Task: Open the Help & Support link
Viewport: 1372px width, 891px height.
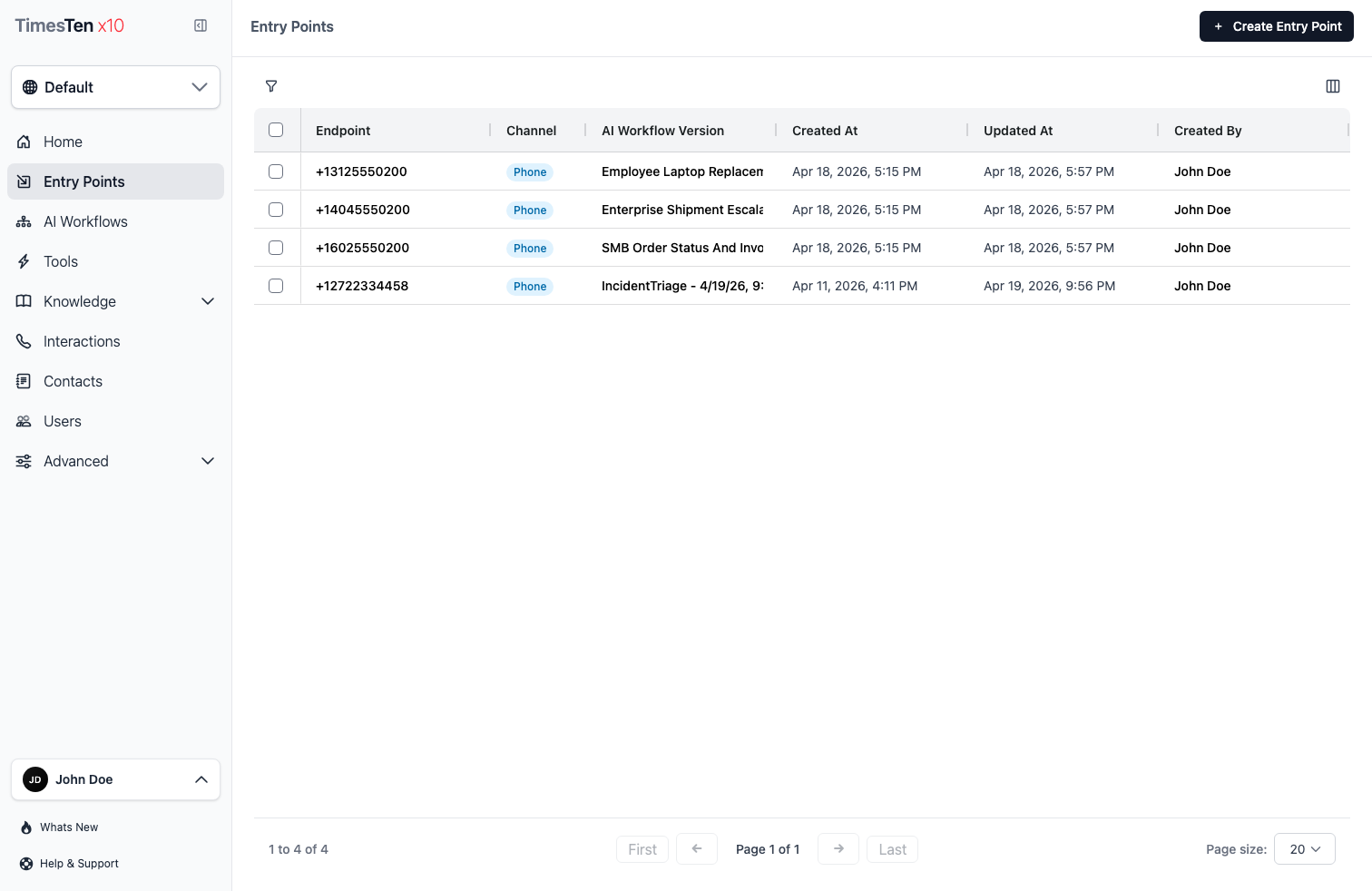Action: coord(79,864)
